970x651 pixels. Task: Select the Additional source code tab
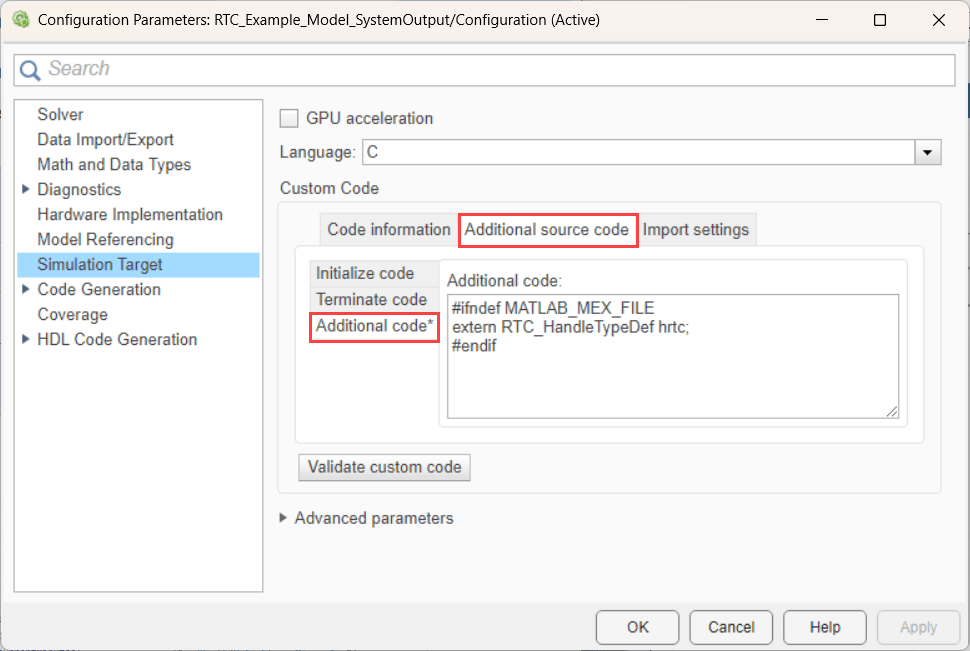[x=547, y=229]
